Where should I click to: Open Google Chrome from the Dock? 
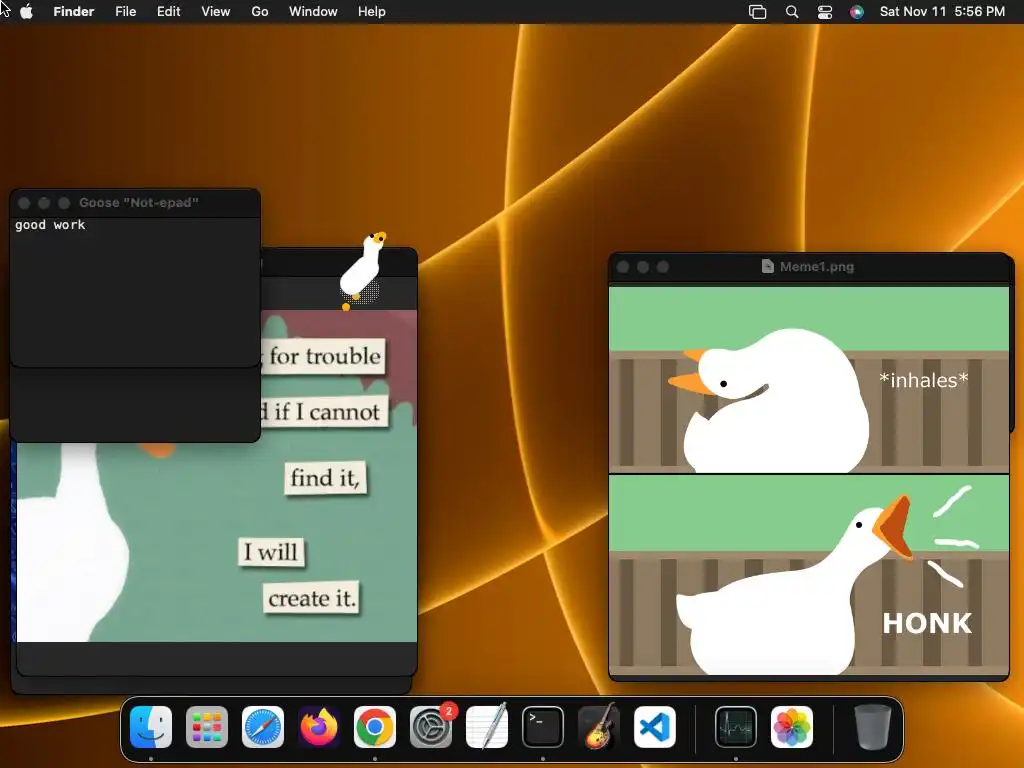[x=375, y=727]
